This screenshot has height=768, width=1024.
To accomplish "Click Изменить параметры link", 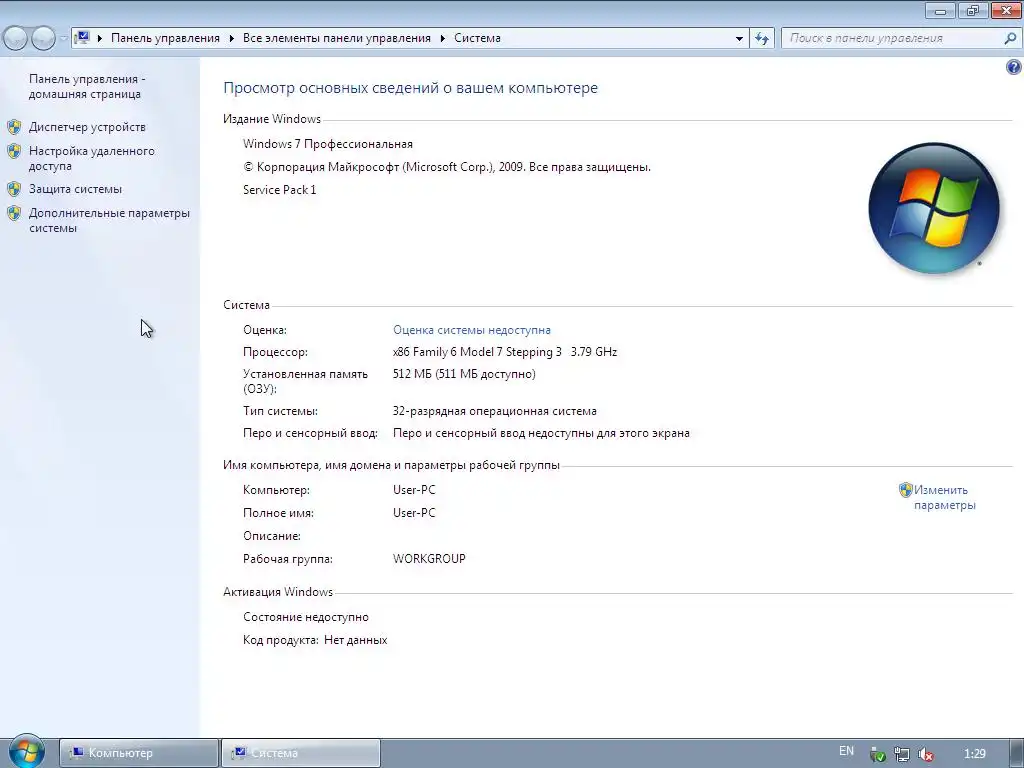I will (944, 497).
